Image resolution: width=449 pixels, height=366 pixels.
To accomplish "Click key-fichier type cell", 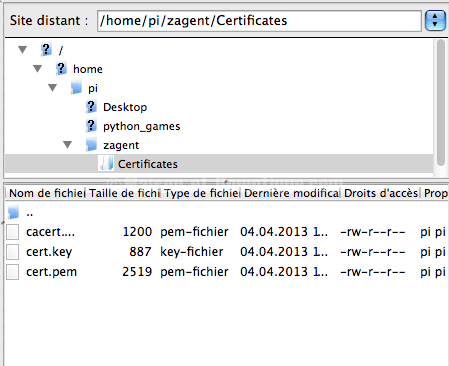I will pos(192,252).
